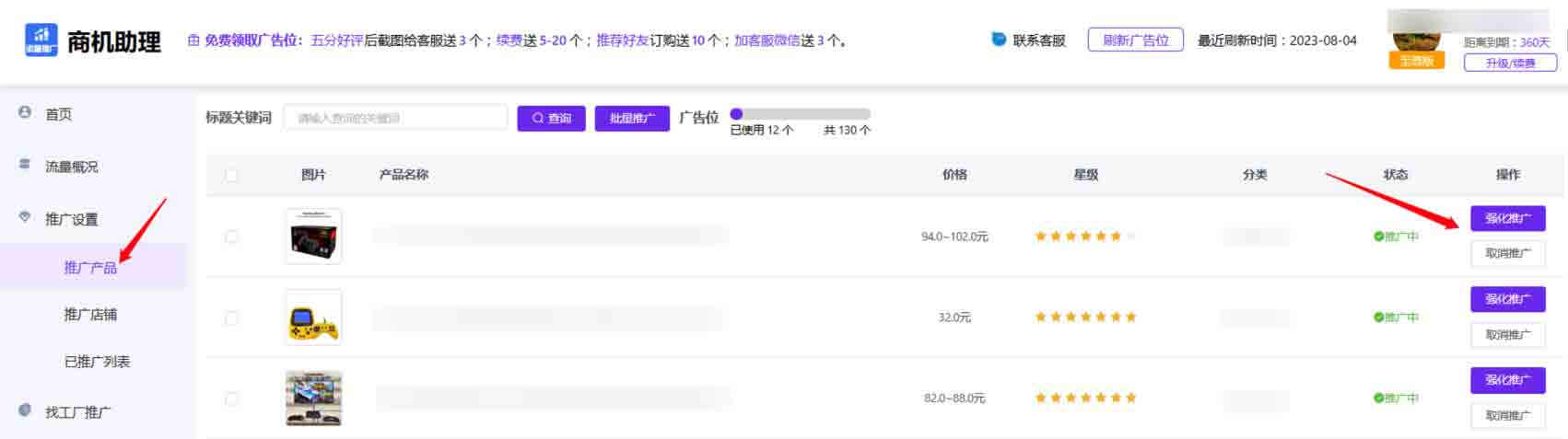Click the 流量概况 sidebar icon
Screen dimensions: 1568x439
point(25,165)
